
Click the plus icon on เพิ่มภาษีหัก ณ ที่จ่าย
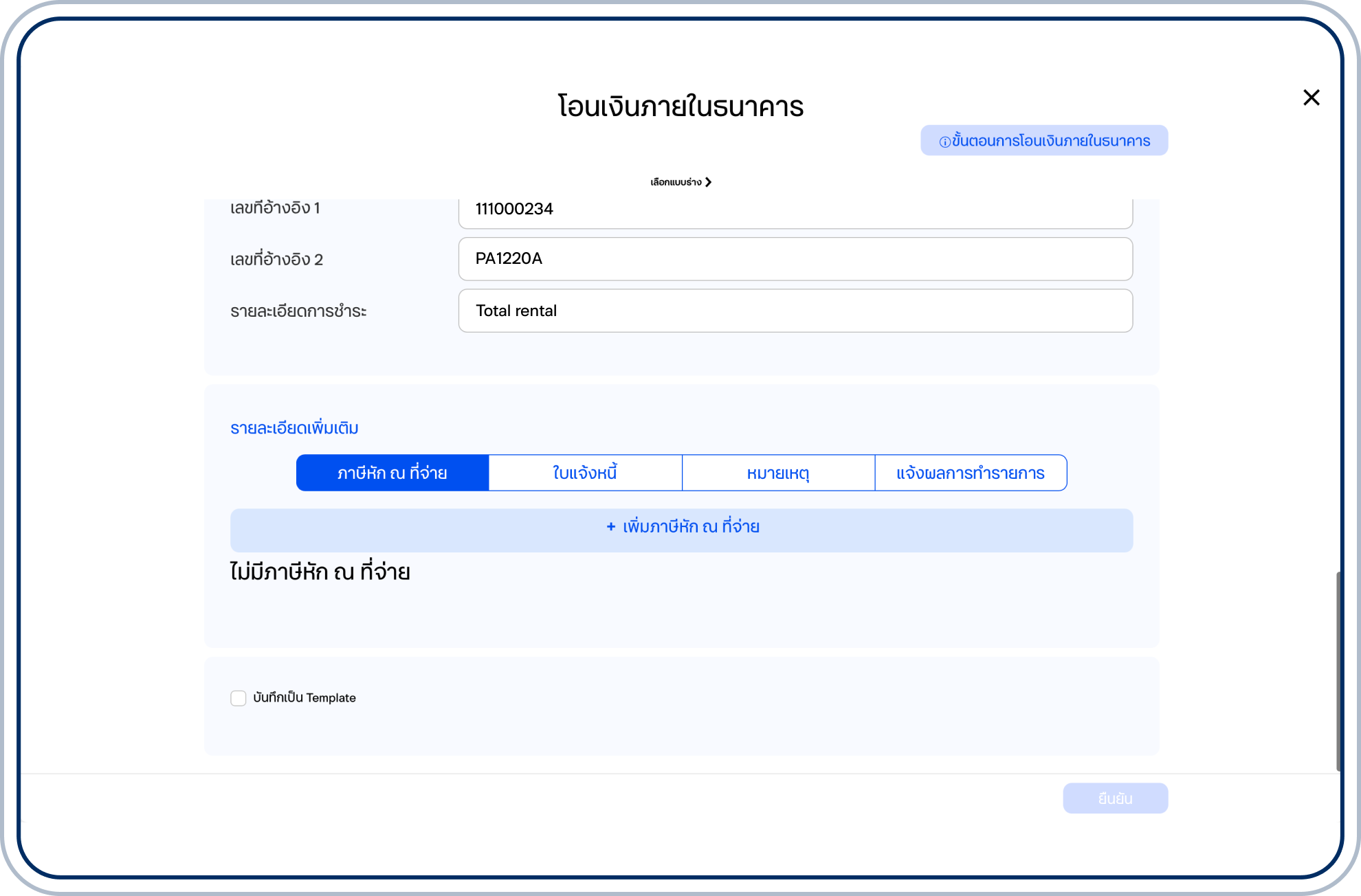pos(610,527)
